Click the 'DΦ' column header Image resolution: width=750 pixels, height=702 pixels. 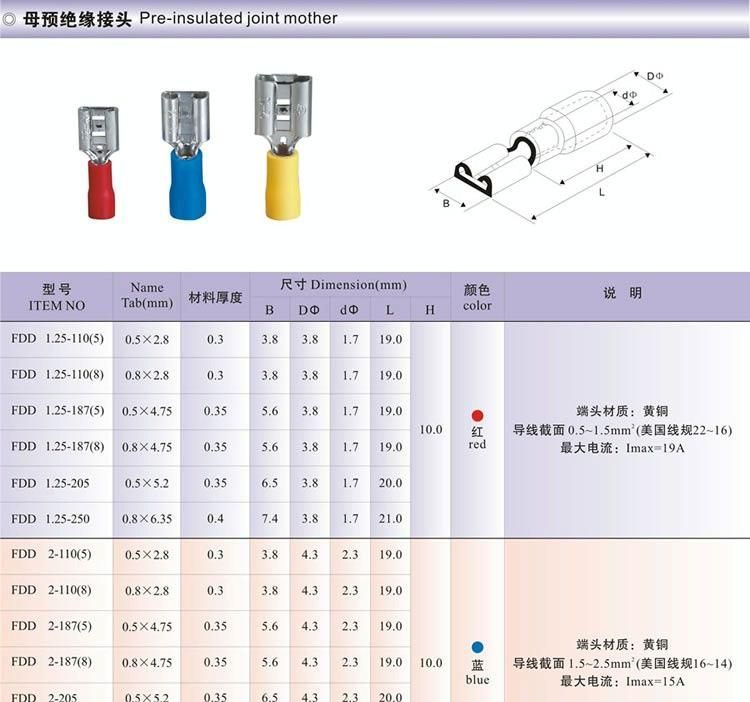(x=309, y=310)
